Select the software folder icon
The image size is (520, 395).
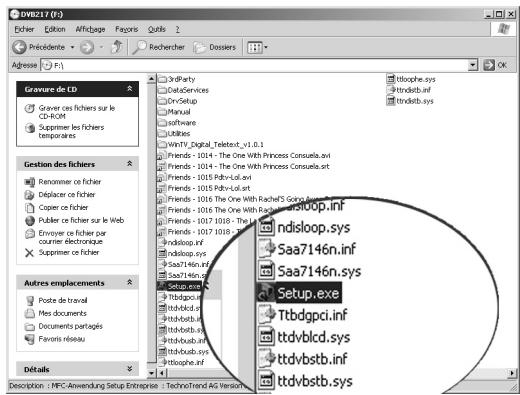162,123
